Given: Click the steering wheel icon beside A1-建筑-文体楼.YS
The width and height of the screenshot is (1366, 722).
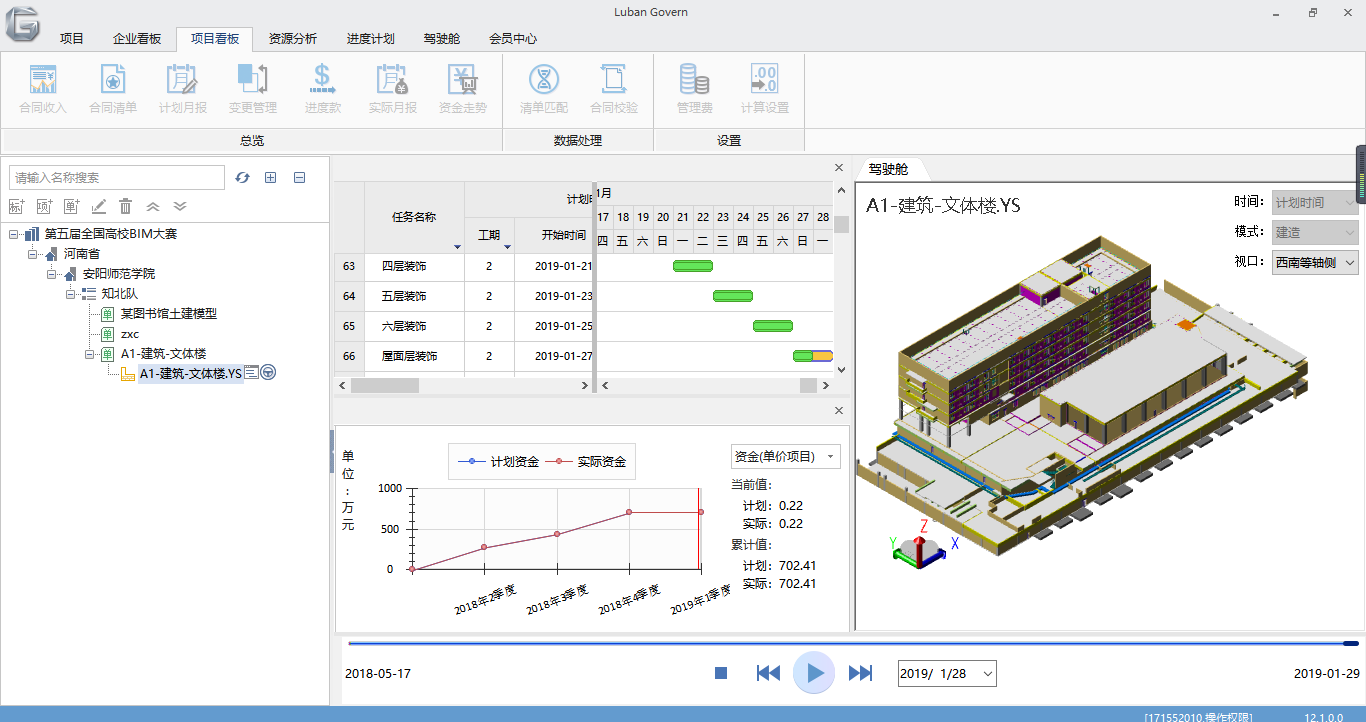Looking at the screenshot, I should 268,373.
